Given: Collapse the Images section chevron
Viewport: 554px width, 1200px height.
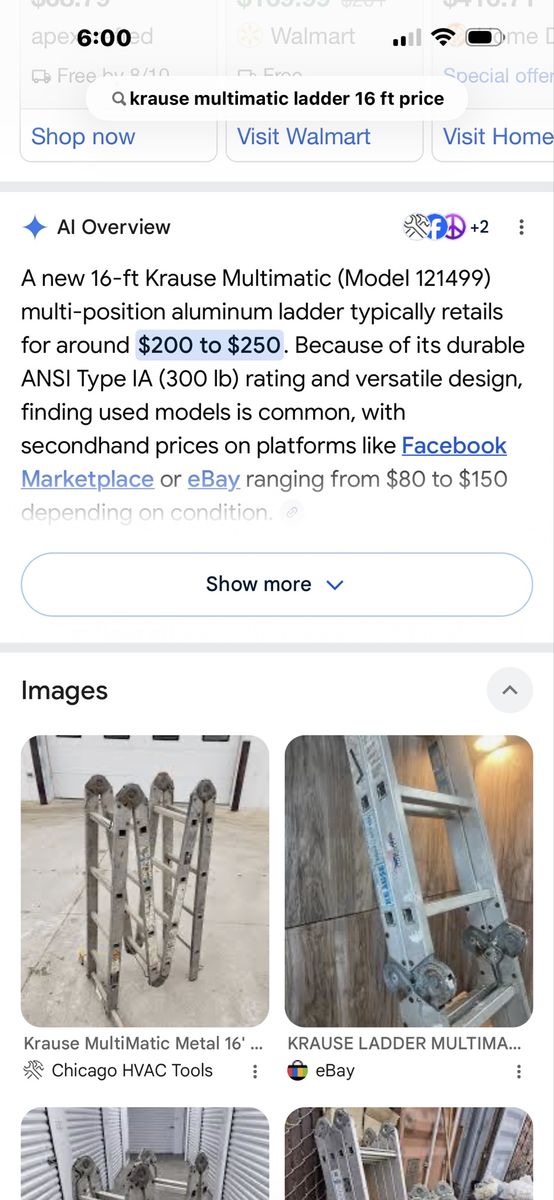Looking at the screenshot, I should pyautogui.click(x=510, y=690).
